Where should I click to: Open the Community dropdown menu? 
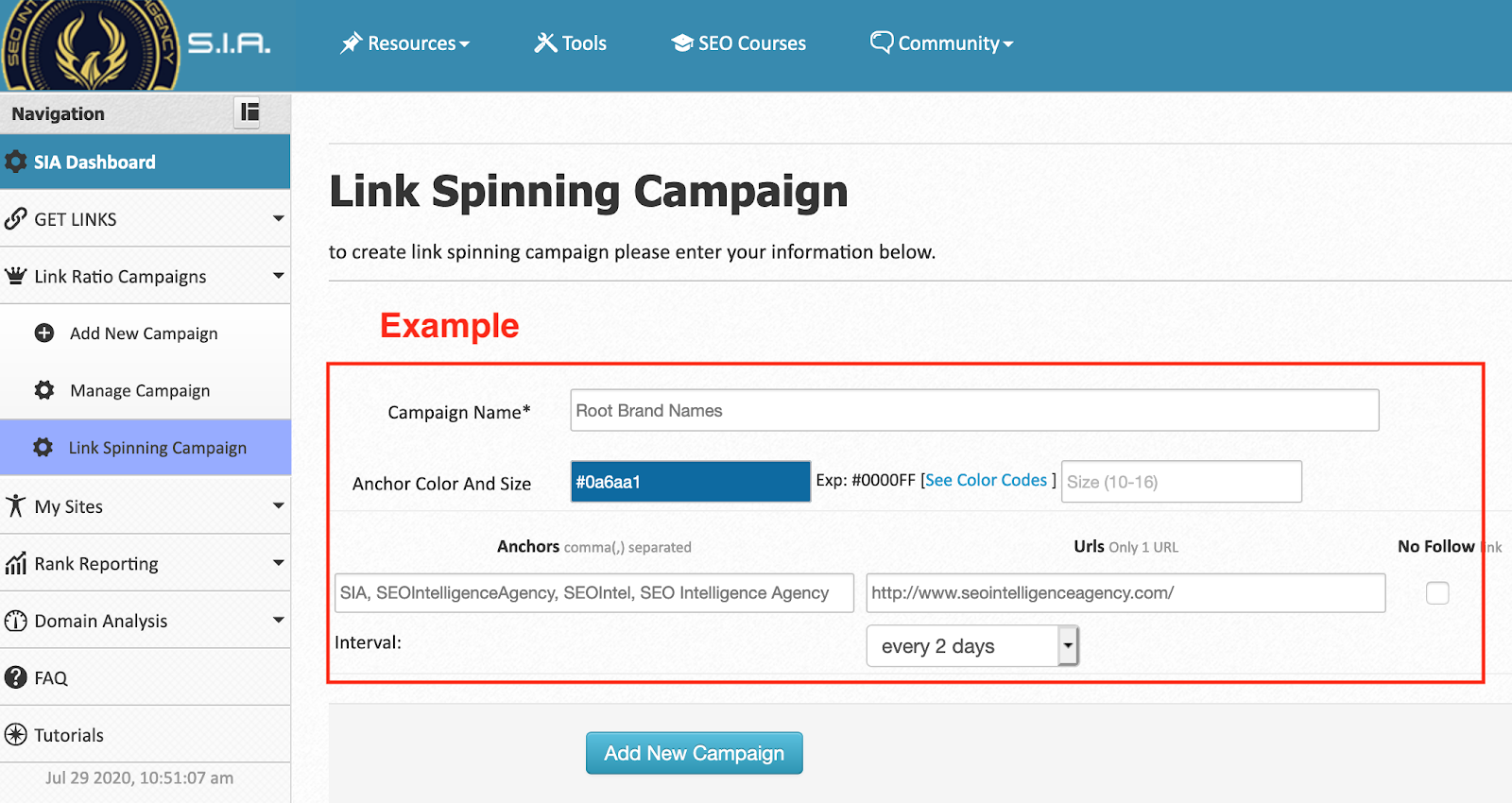(941, 43)
